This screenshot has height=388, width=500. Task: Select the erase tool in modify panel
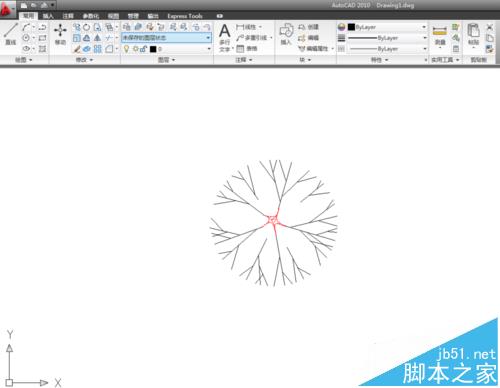coord(77,49)
